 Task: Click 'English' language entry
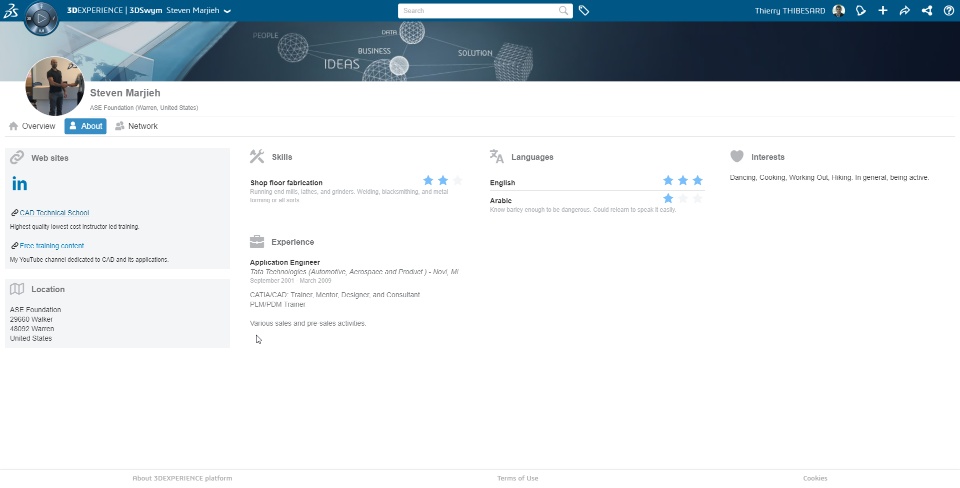click(x=502, y=182)
